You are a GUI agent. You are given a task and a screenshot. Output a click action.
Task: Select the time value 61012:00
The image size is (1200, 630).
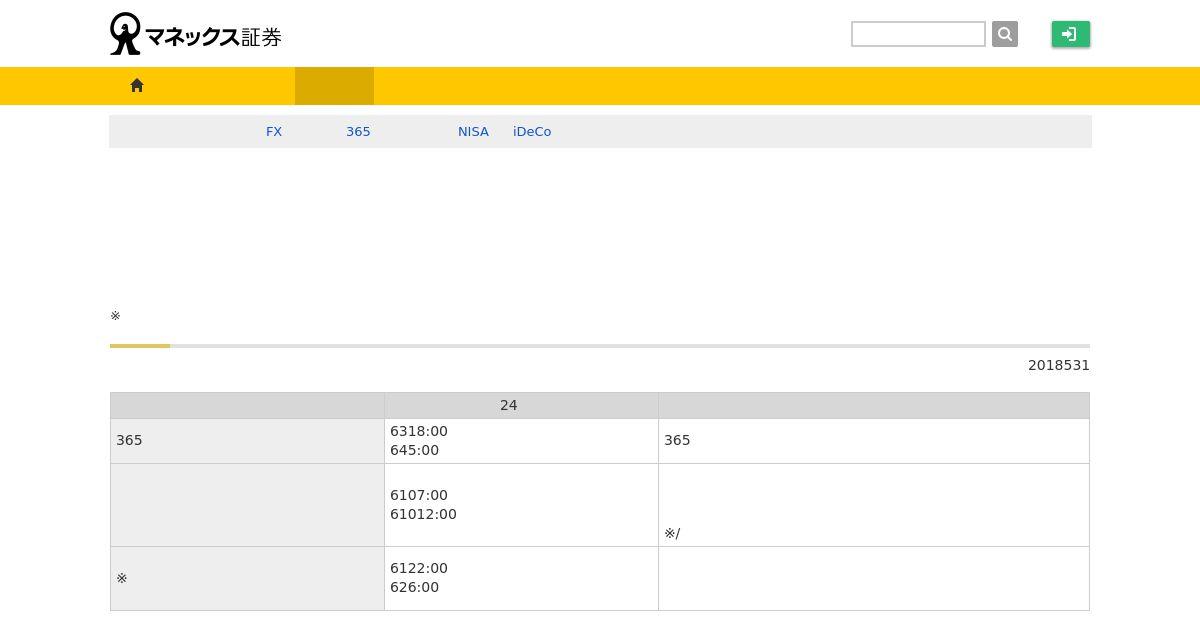(x=423, y=514)
